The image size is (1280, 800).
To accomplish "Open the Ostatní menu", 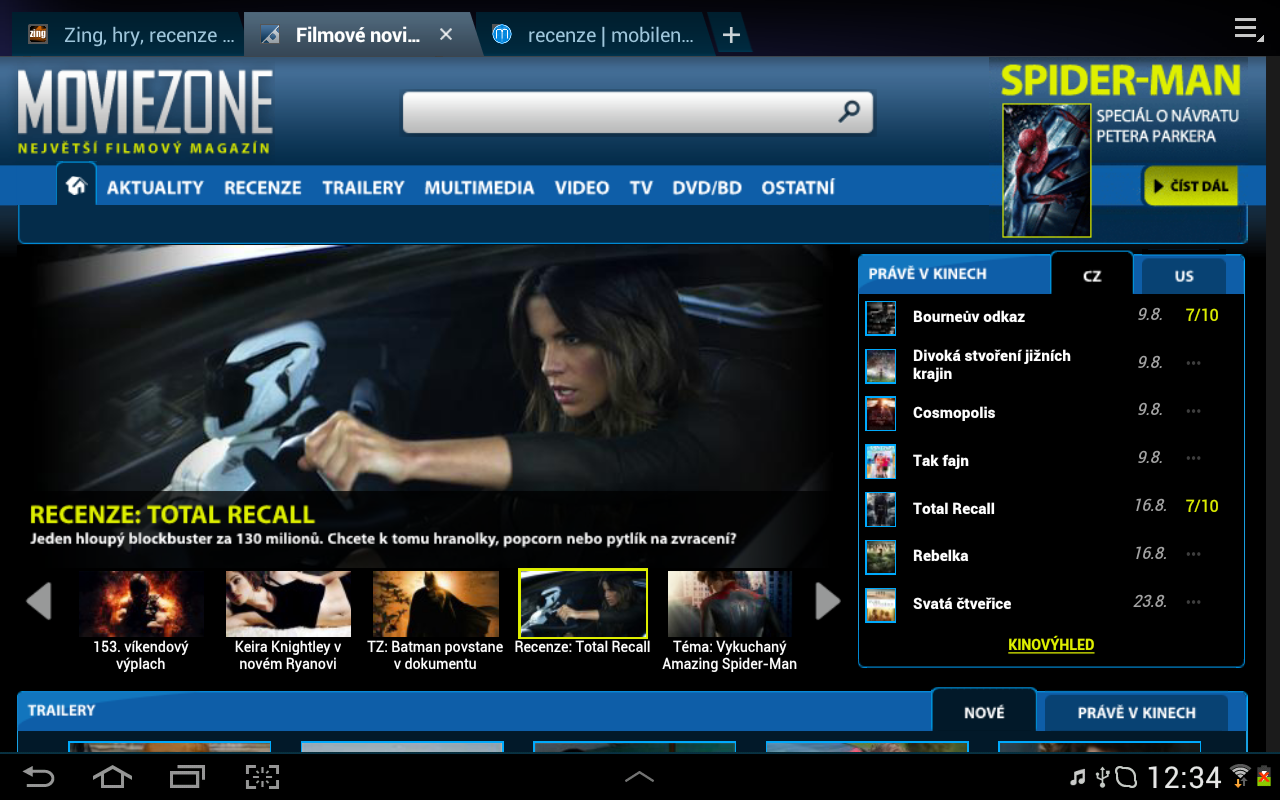I will click(x=798, y=187).
